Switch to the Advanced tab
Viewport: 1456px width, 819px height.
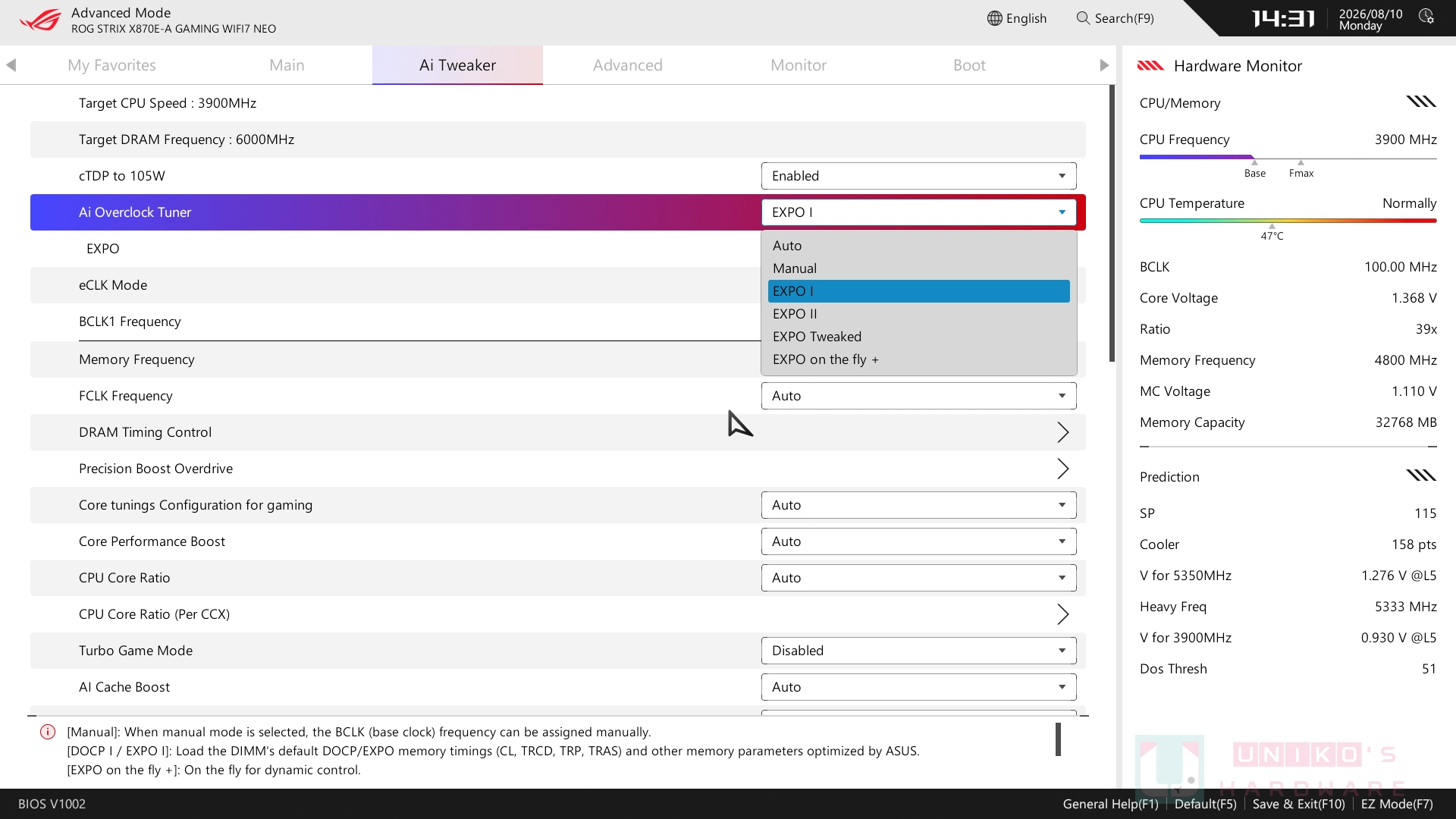point(628,65)
